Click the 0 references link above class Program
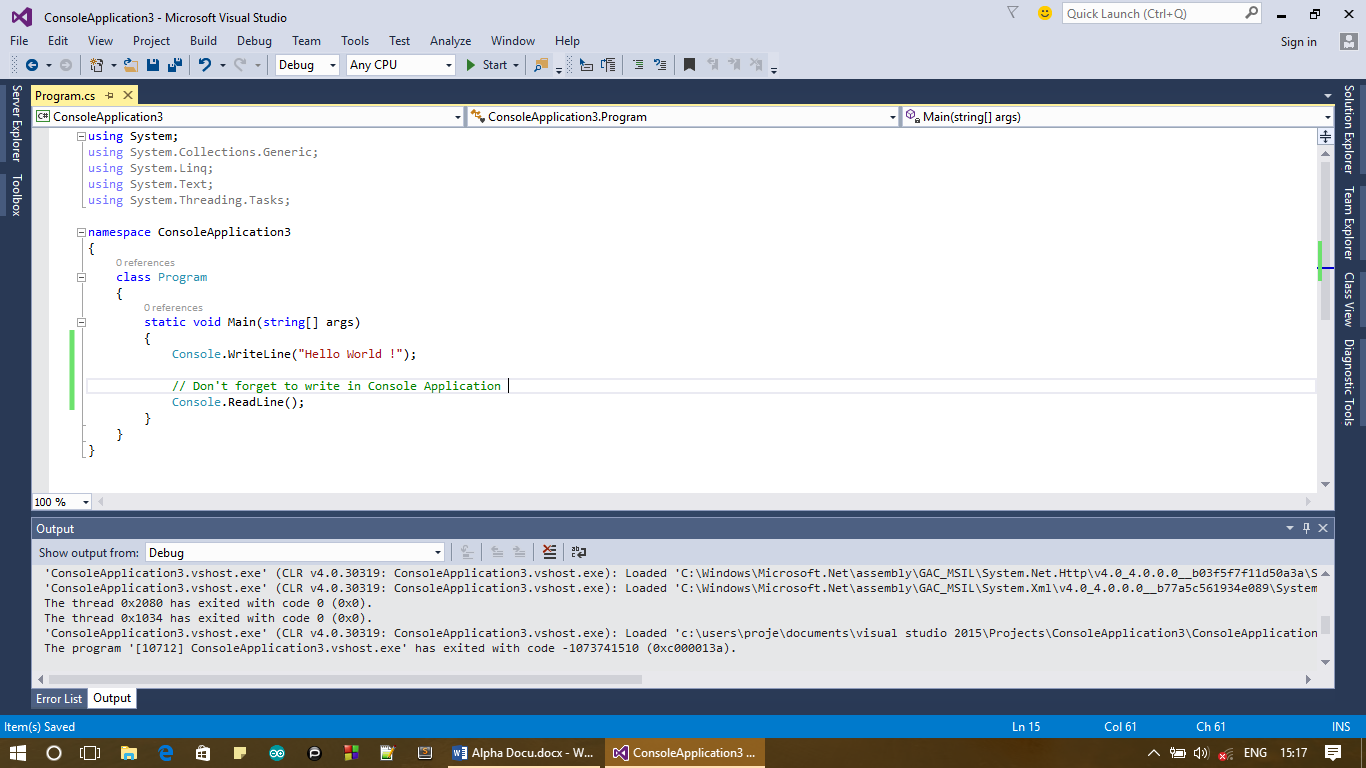The width and height of the screenshot is (1366, 768). coord(145,263)
